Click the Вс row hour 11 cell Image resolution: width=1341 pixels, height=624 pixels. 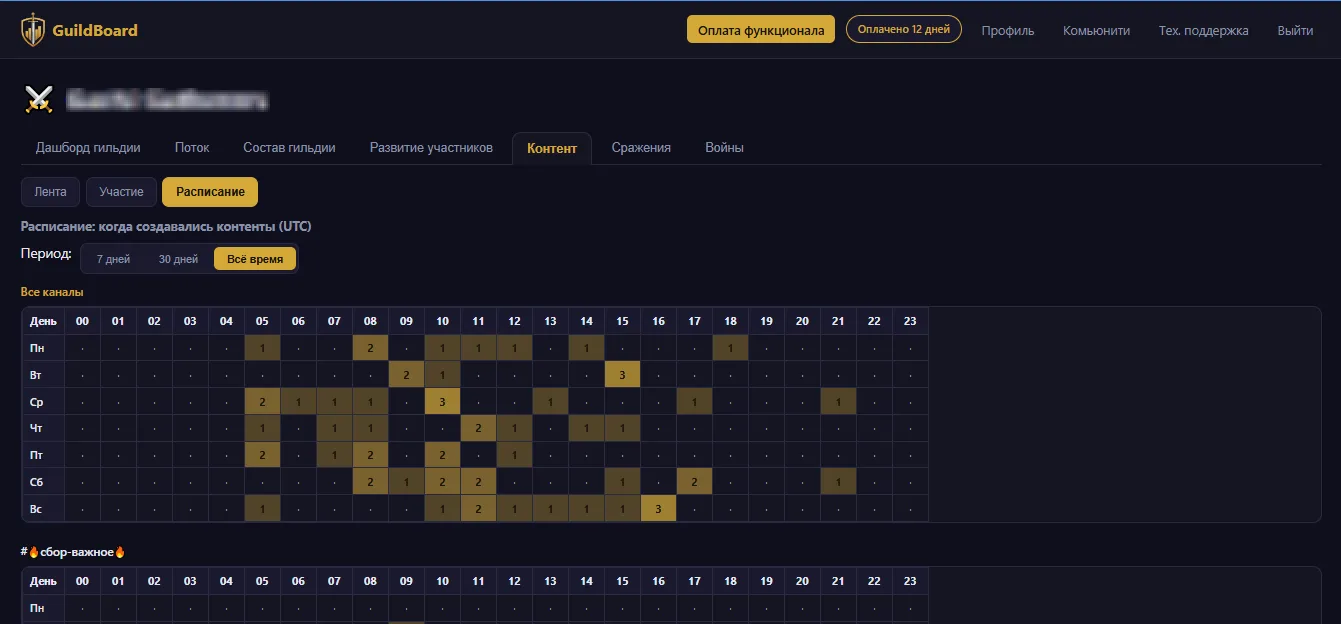(478, 509)
